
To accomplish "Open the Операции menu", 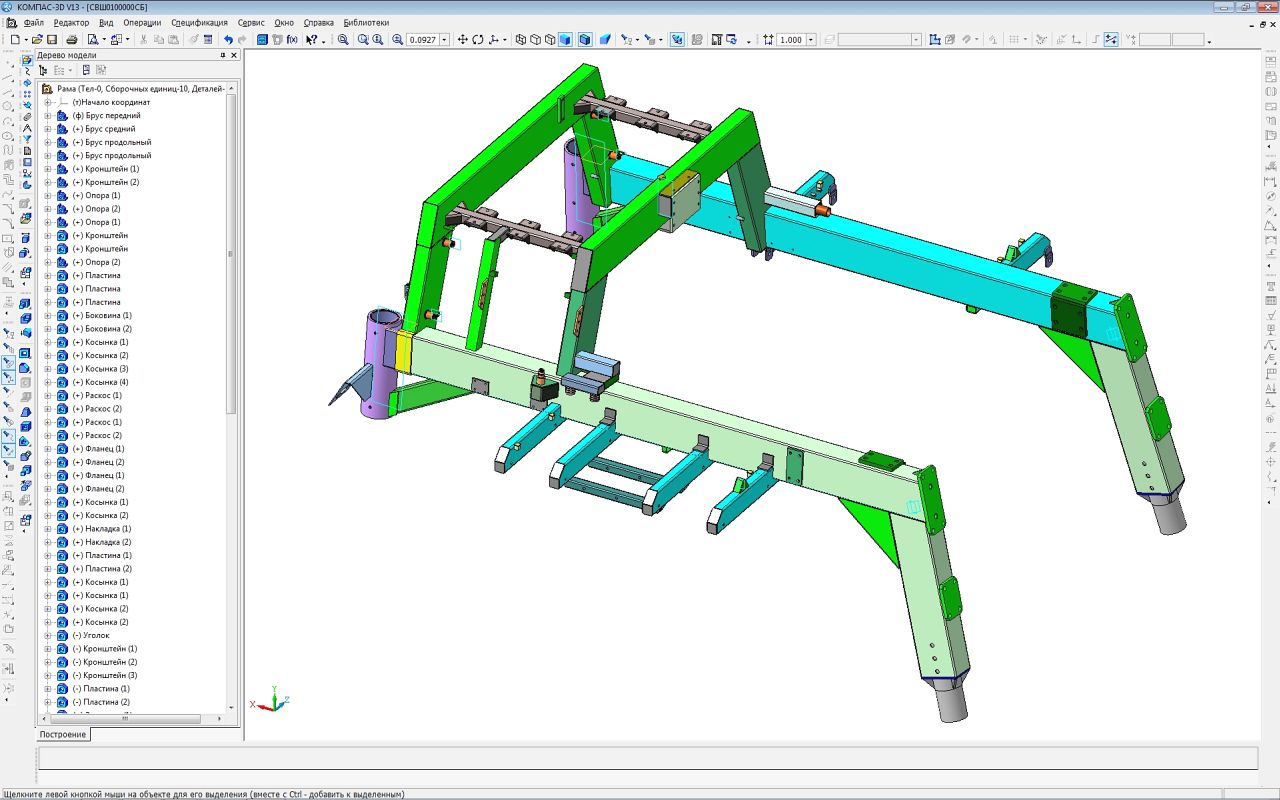I will coord(142,22).
